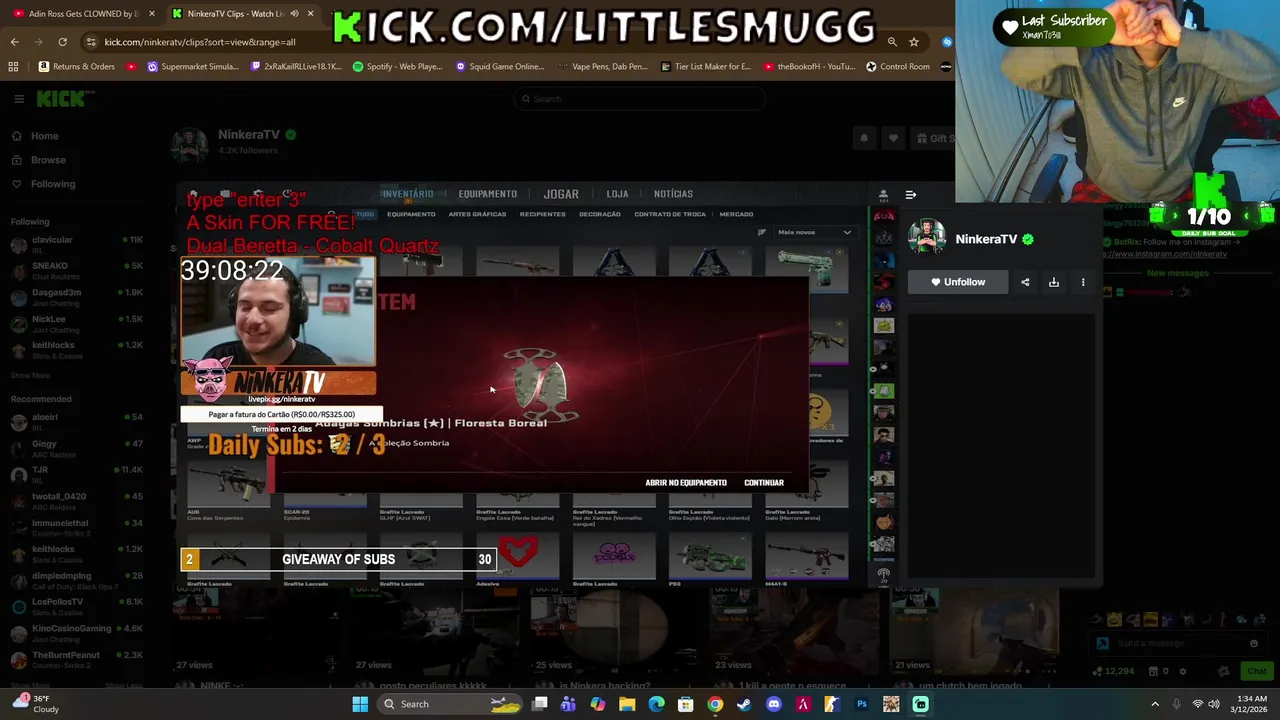This screenshot has width=1280, height=720.
Task: Open Spotify - Web Player bookmark
Action: [x=397, y=67]
